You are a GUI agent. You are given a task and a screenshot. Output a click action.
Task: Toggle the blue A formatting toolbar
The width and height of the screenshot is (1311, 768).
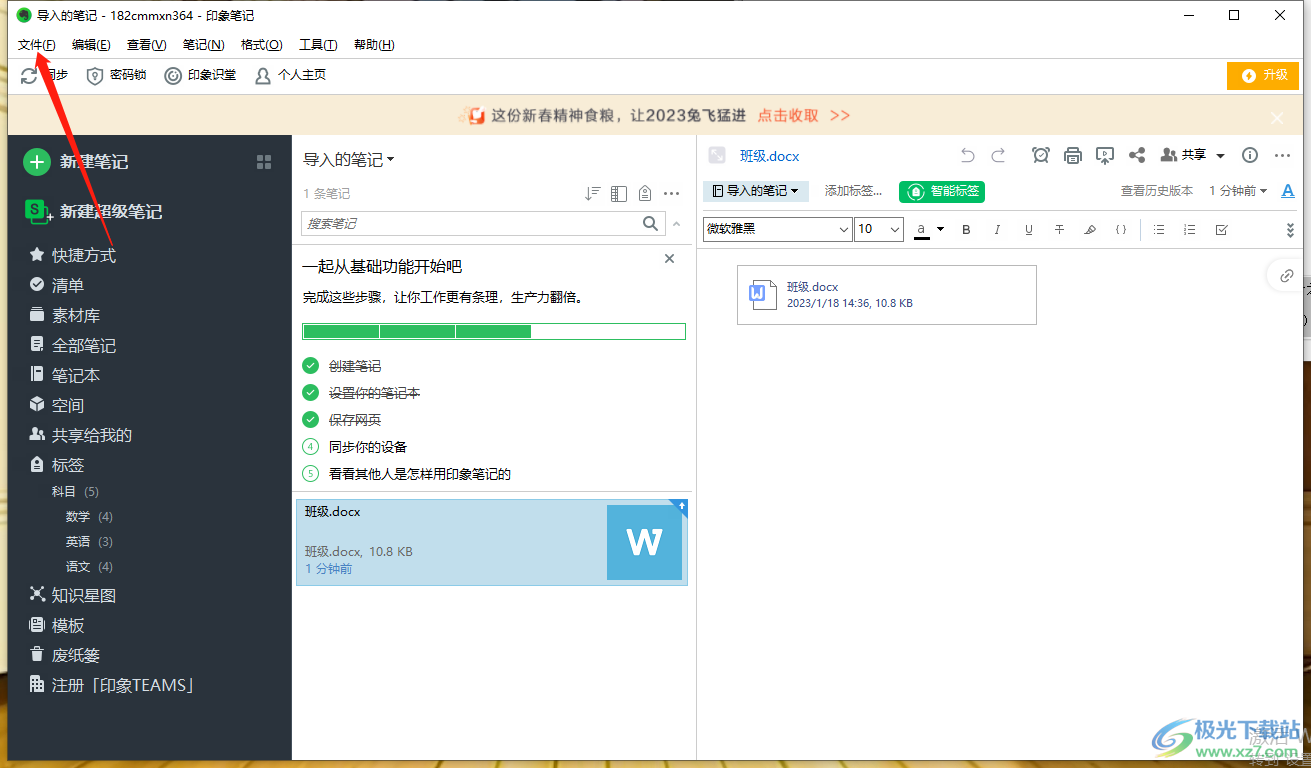(1288, 191)
